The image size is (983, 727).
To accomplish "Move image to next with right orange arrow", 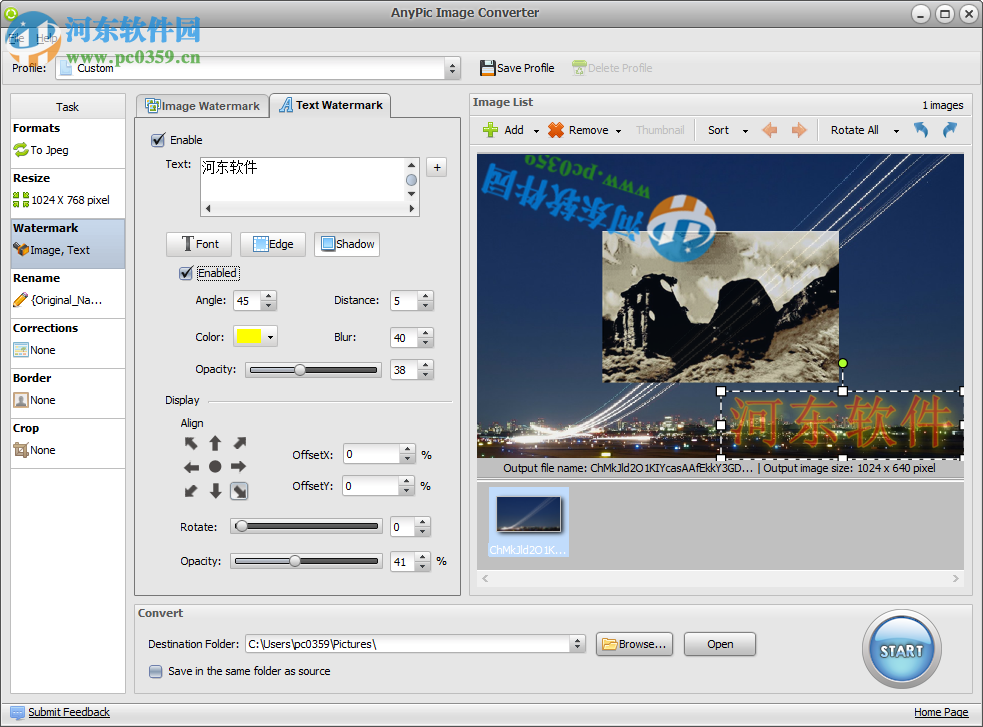I will click(799, 130).
